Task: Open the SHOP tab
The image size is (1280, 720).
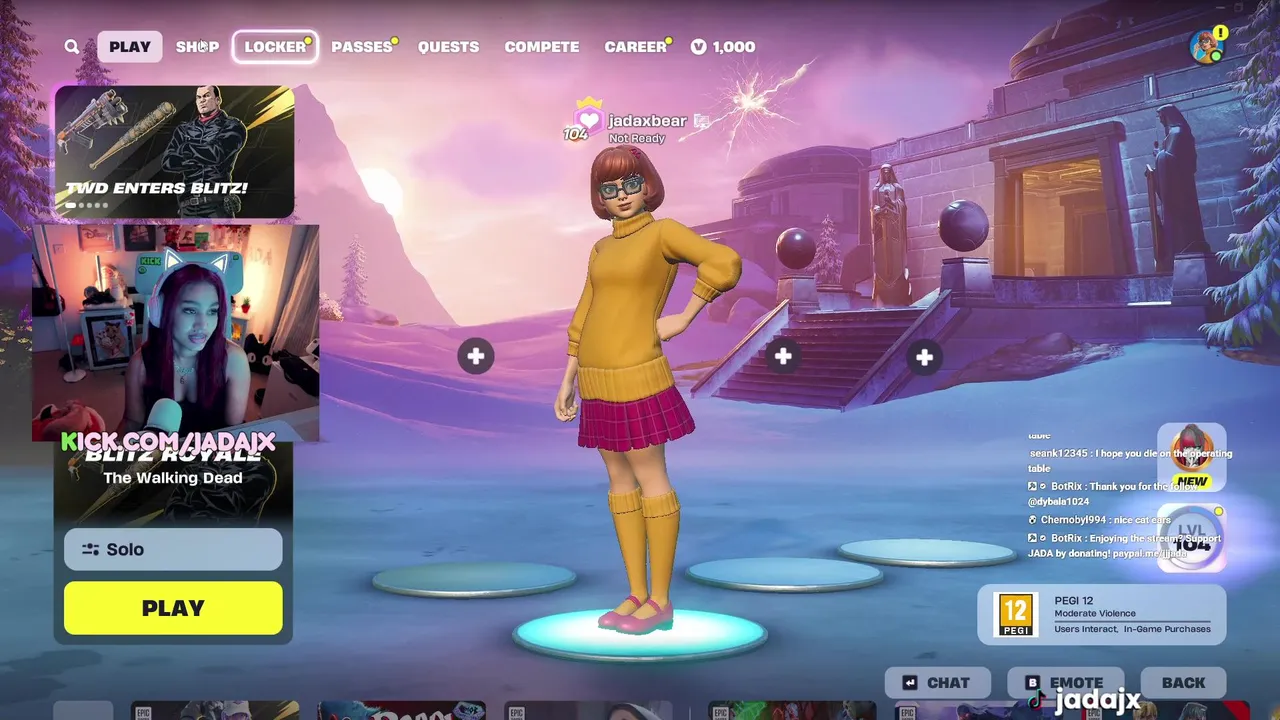Action: point(197,47)
